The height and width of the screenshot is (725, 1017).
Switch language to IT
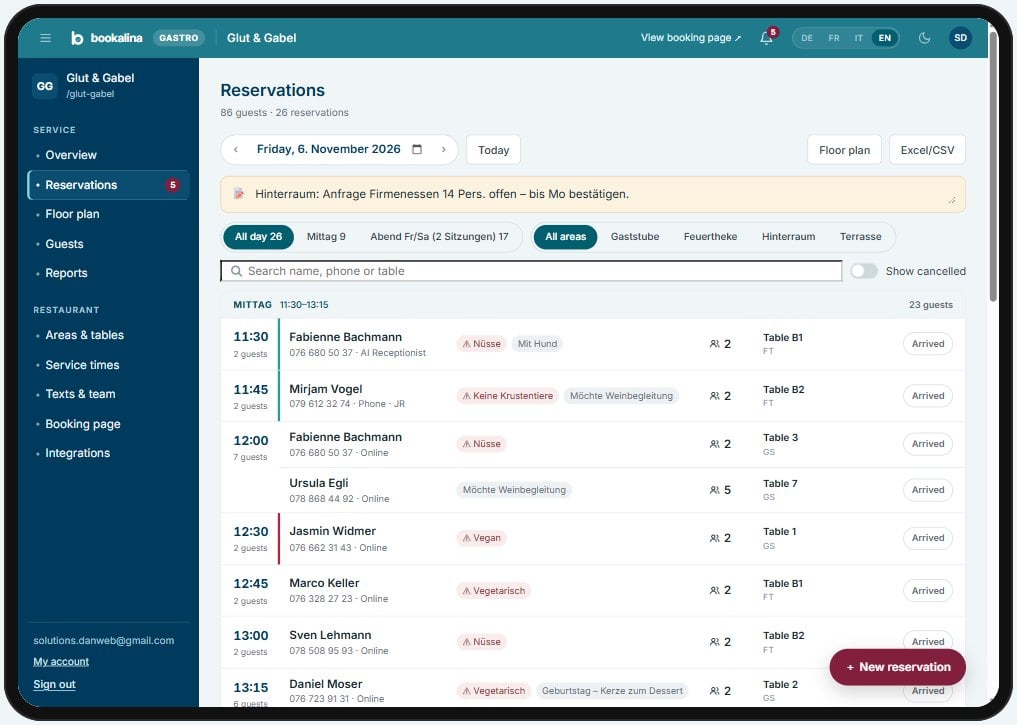tap(859, 38)
